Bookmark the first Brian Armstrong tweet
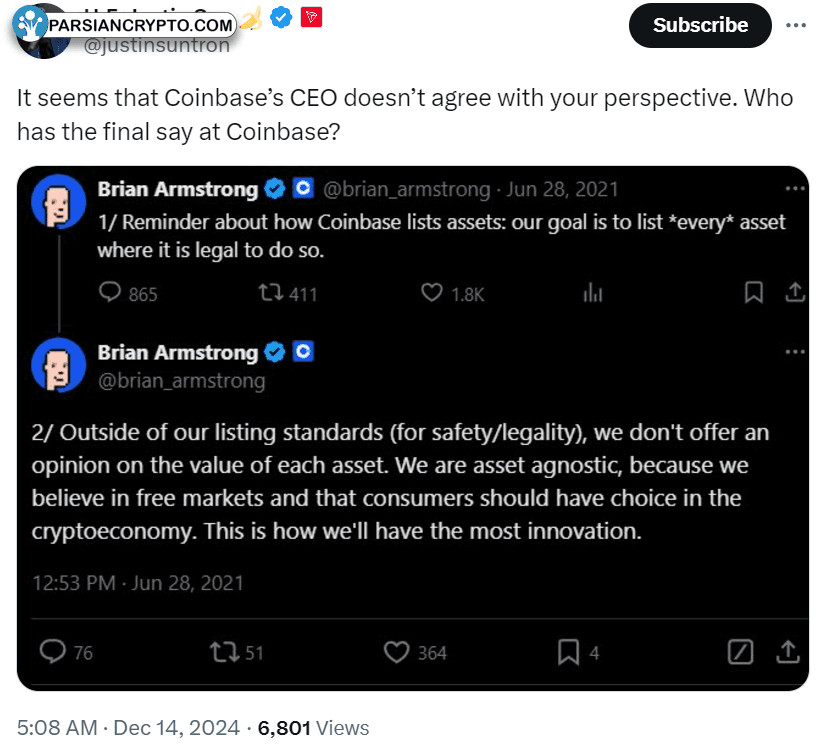 (x=753, y=293)
